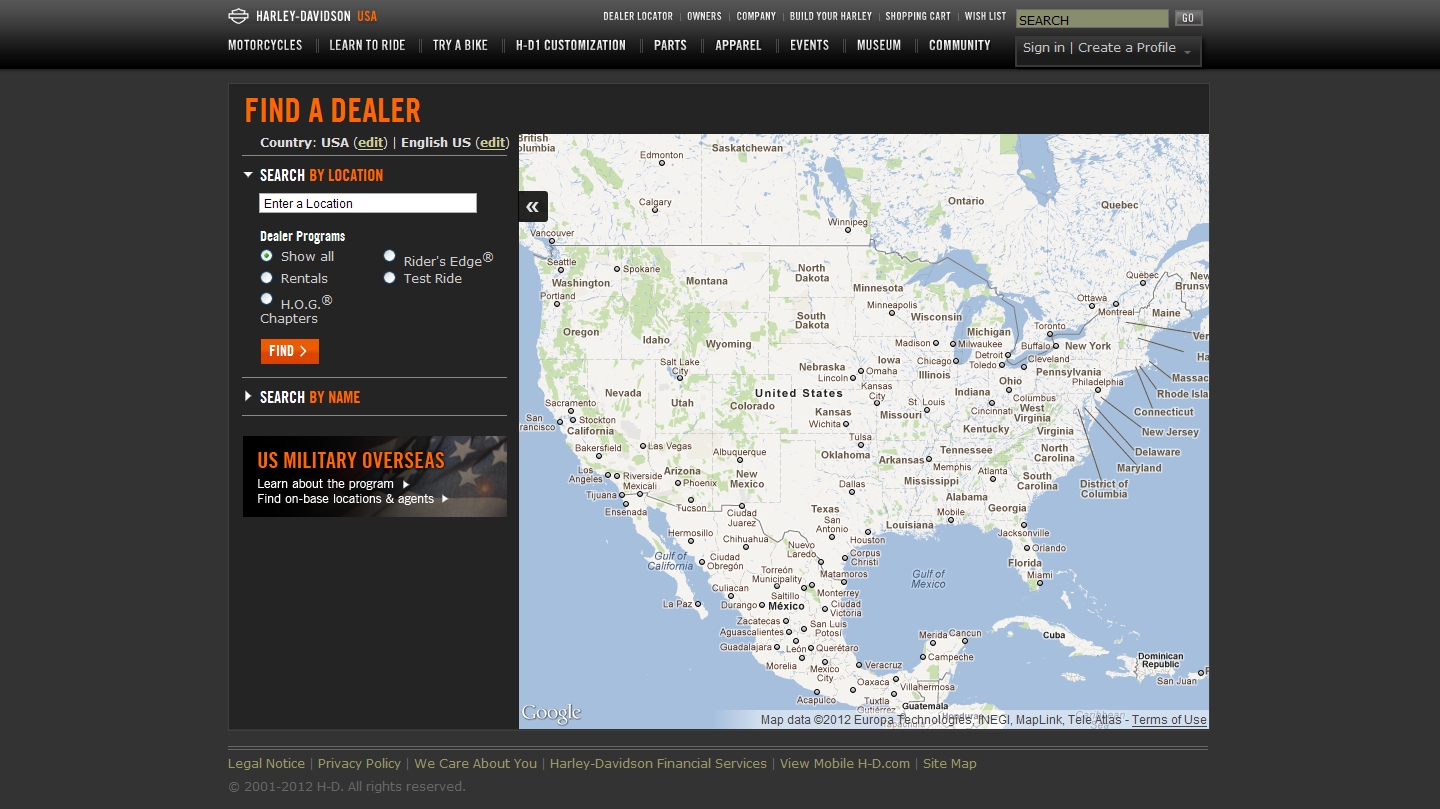
Task: Click the Gulf of Mexico label
Action: coord(928,579)
